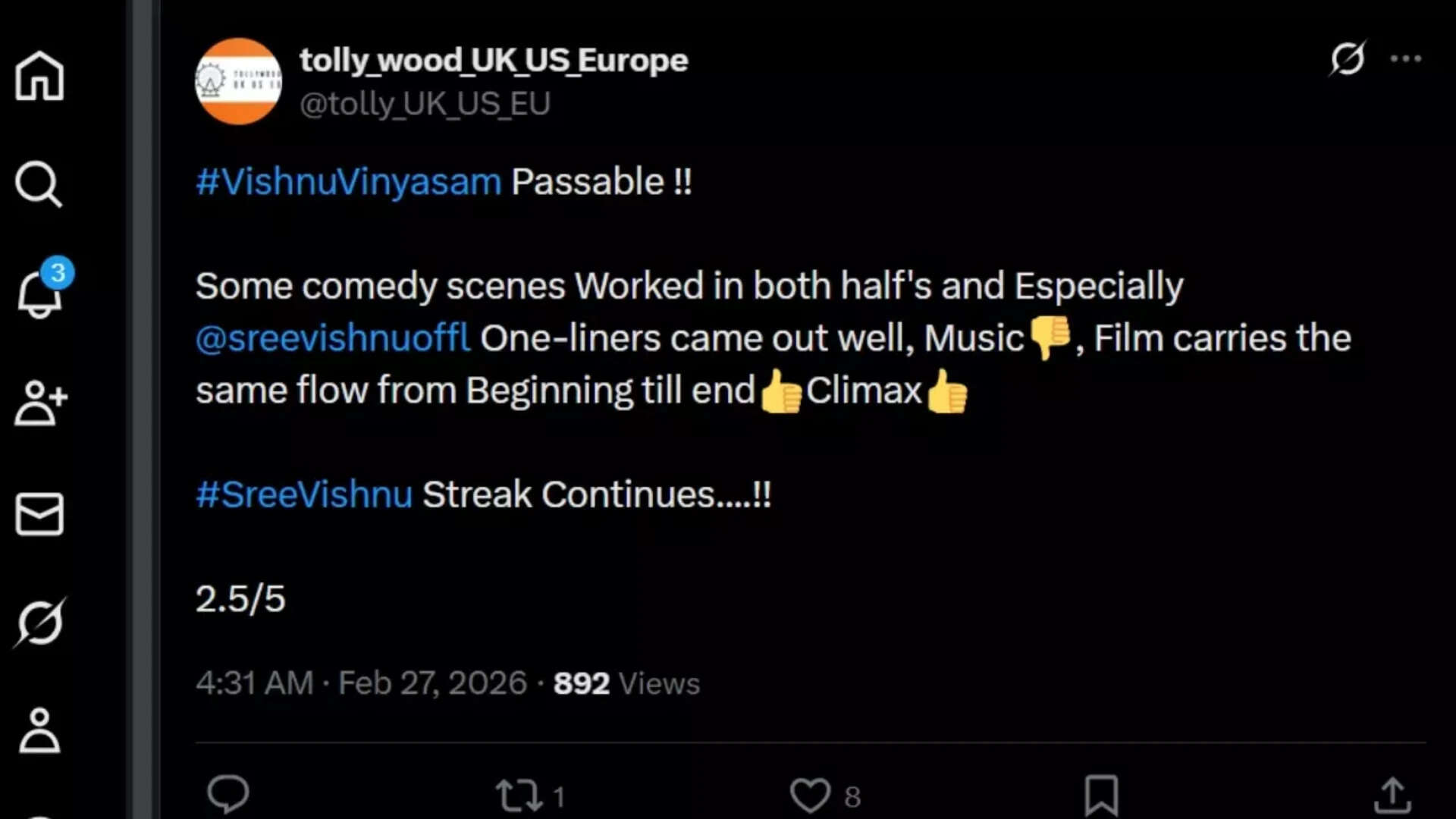Visit the @sreevishnuoffl profile mention
1456x819 pixels.
point(331,337)
